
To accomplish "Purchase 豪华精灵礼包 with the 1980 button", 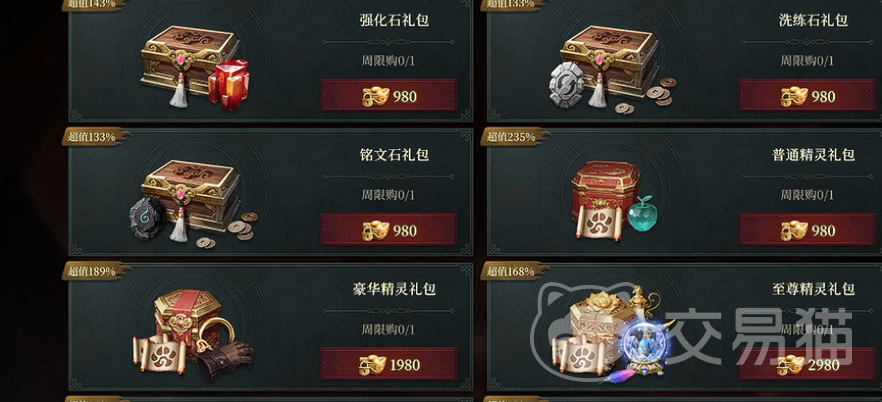I will click(389, 364).
